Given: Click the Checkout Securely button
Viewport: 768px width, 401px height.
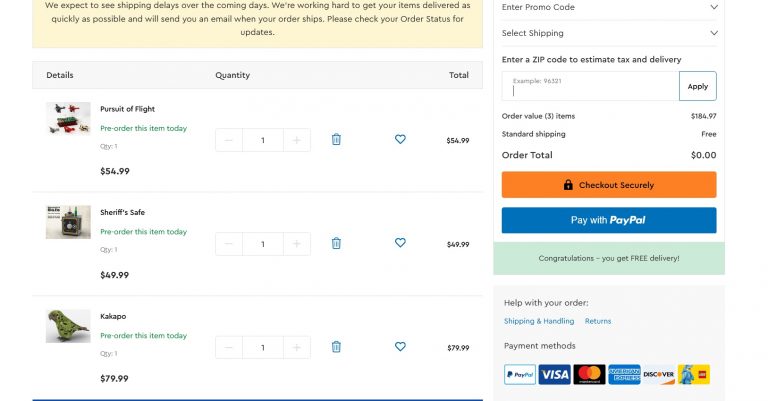Looking at the screenshot, I should click(609, 185).
